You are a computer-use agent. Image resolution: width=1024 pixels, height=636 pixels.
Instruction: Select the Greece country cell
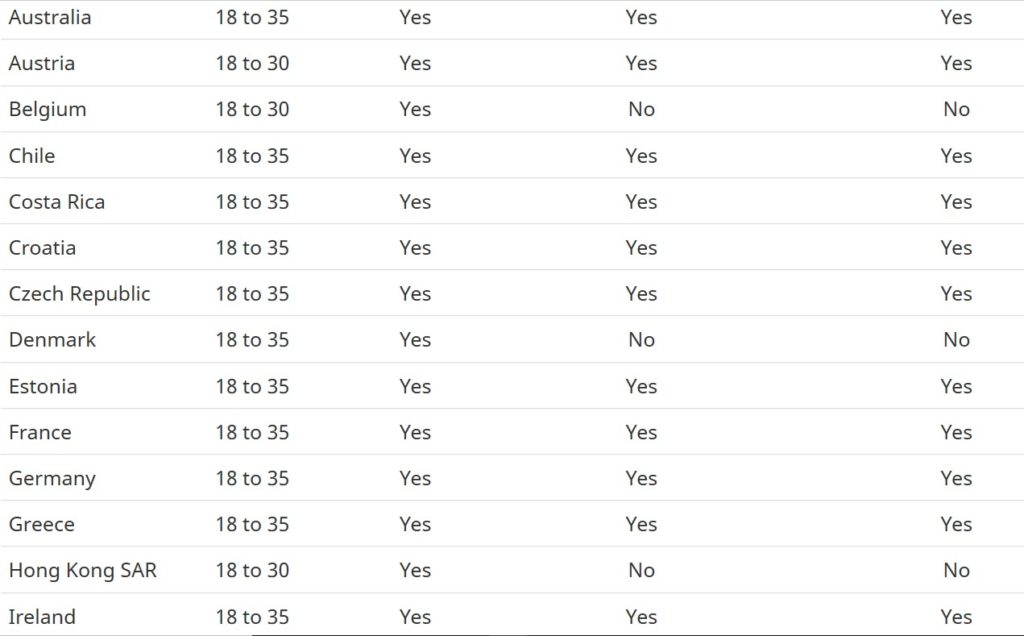[x=42, y=524]
